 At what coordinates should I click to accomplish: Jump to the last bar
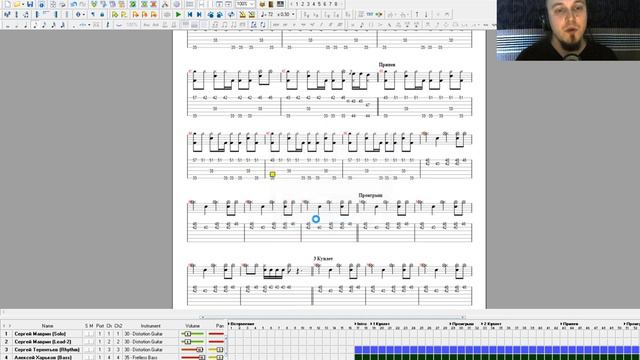coord(199,14)
